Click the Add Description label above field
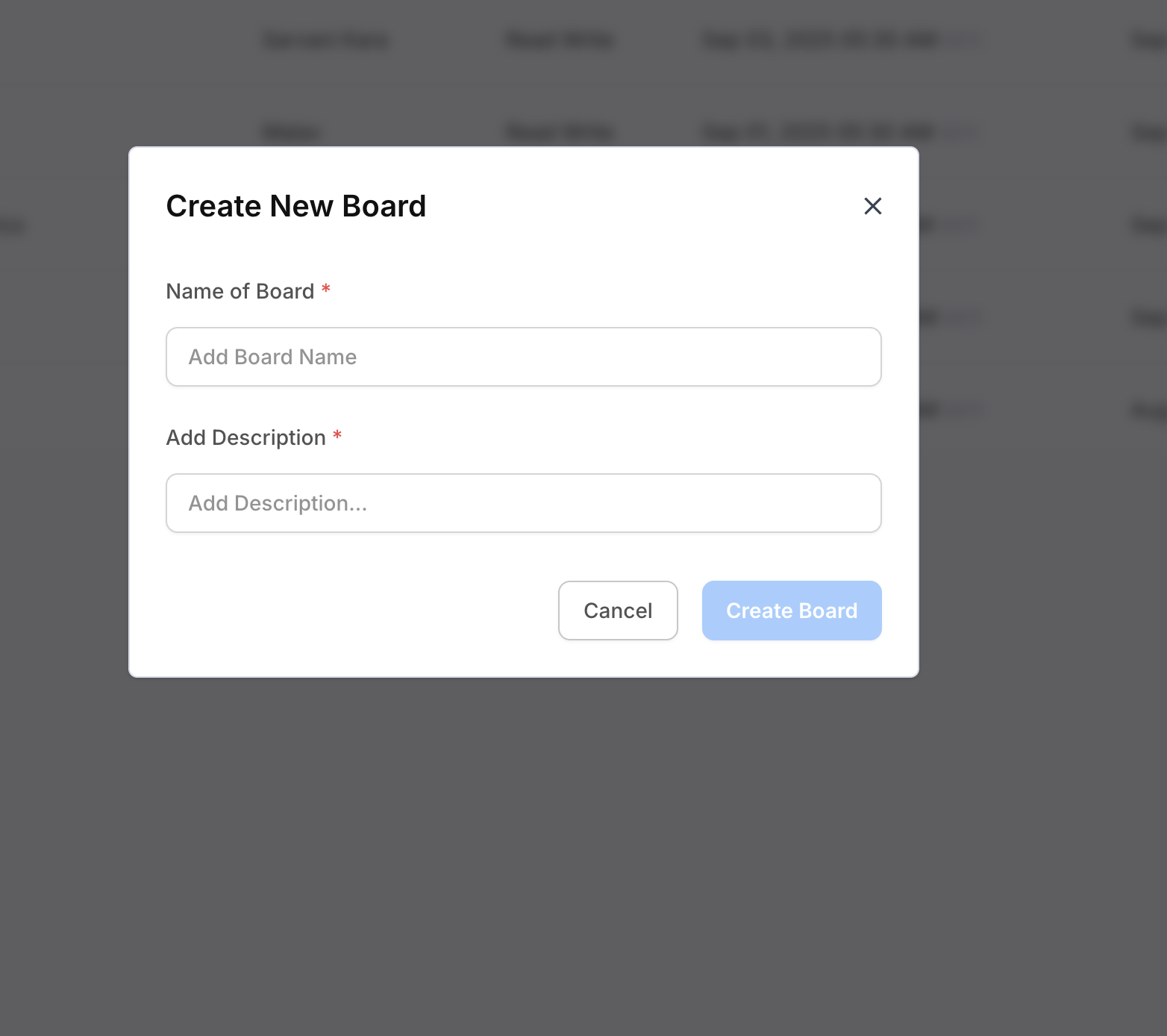 [x=245, y=437]
